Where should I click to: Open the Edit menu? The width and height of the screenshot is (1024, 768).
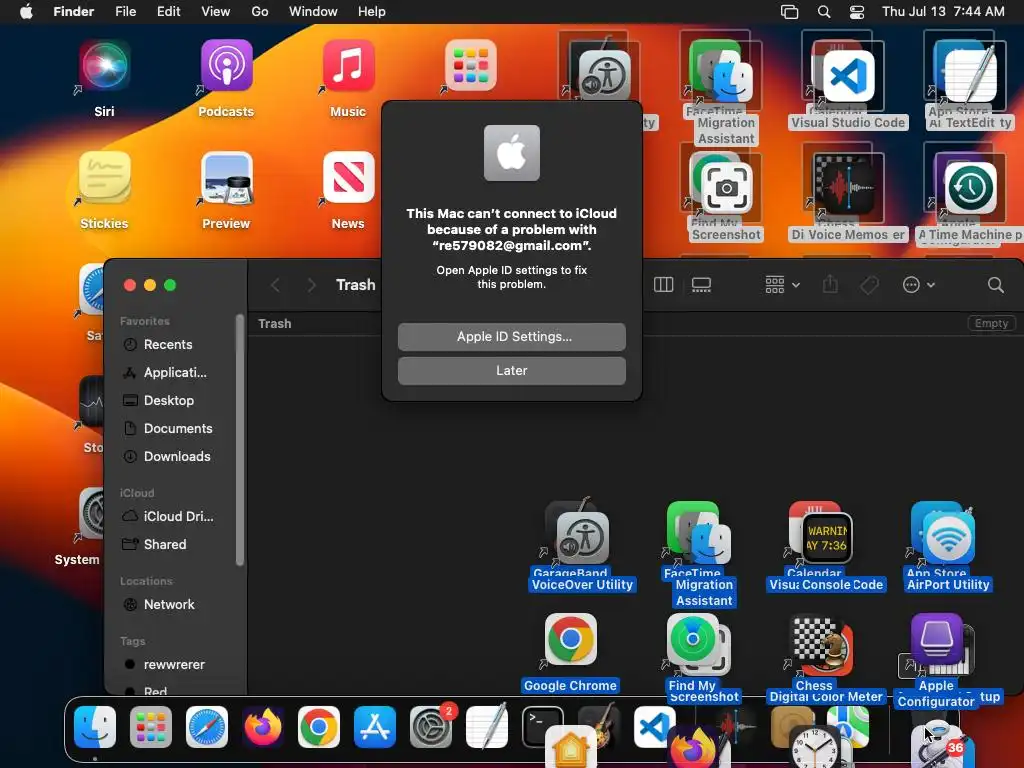click(168, 11)
